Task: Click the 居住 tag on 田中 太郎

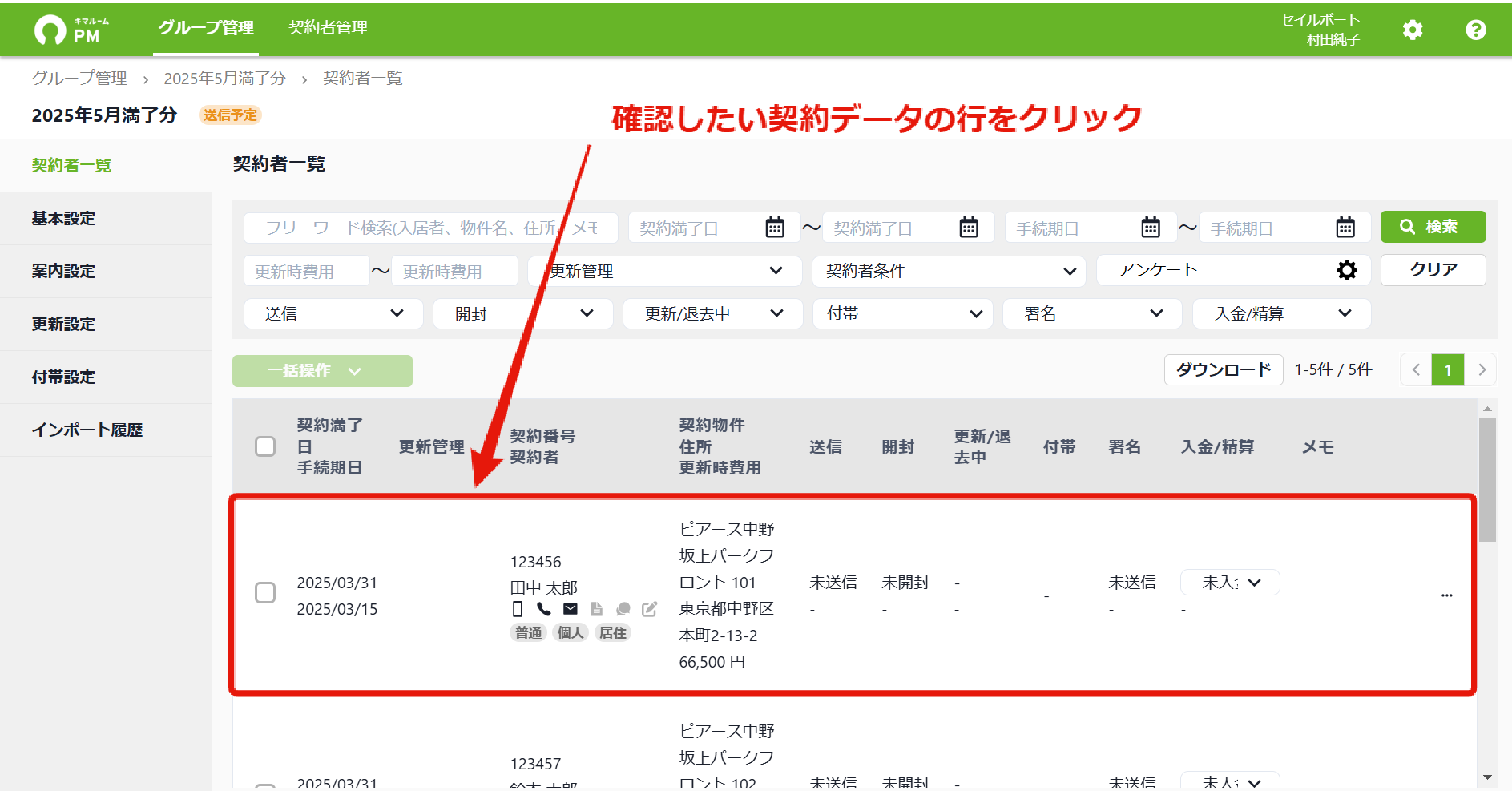Action: (x=613, y=633)
